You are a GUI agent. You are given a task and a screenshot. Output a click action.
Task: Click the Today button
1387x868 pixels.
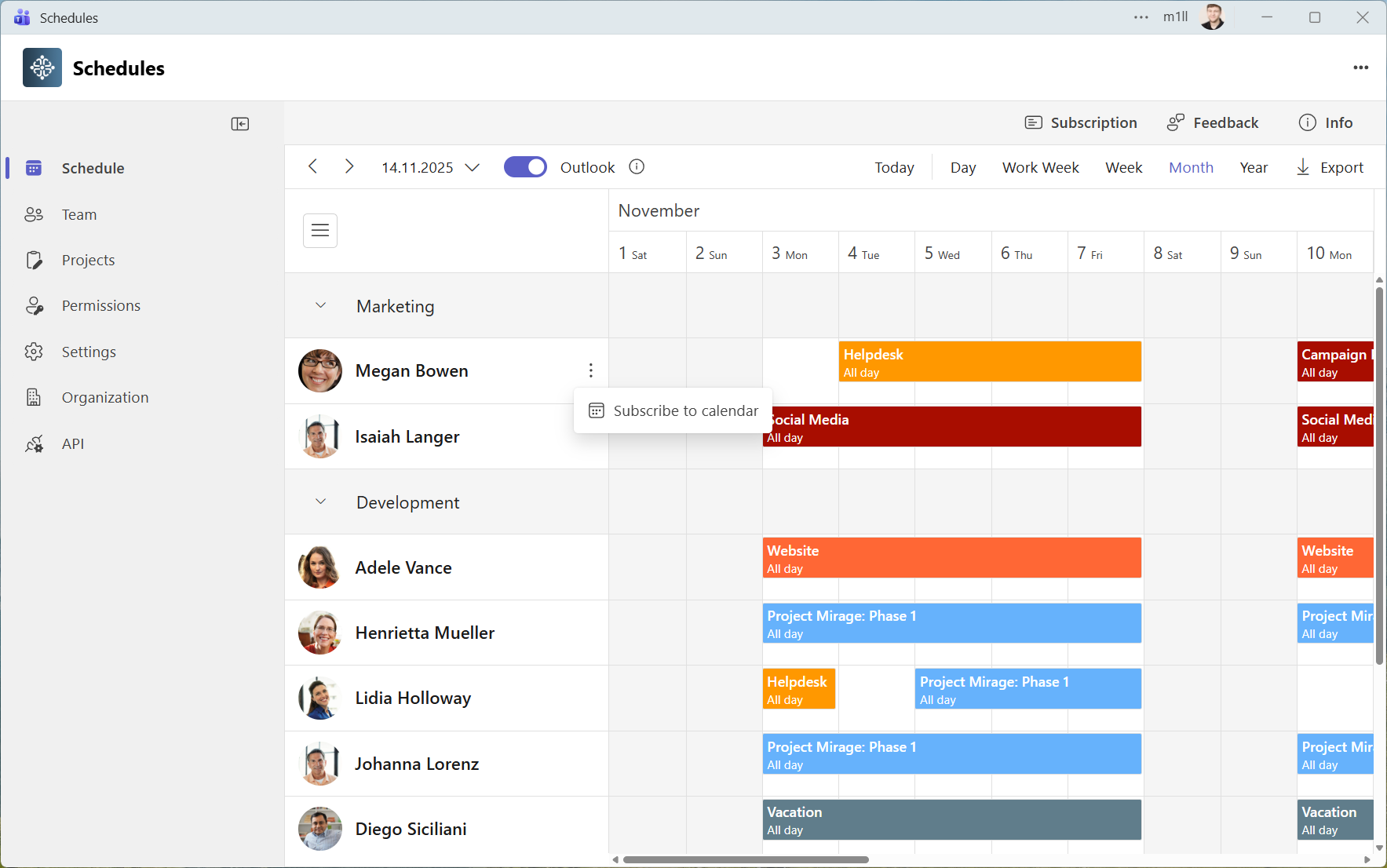[894, 168]
